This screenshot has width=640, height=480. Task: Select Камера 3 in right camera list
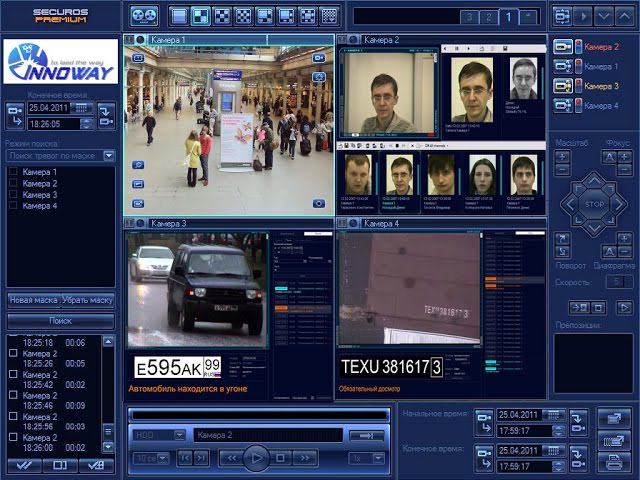(602, 86)
